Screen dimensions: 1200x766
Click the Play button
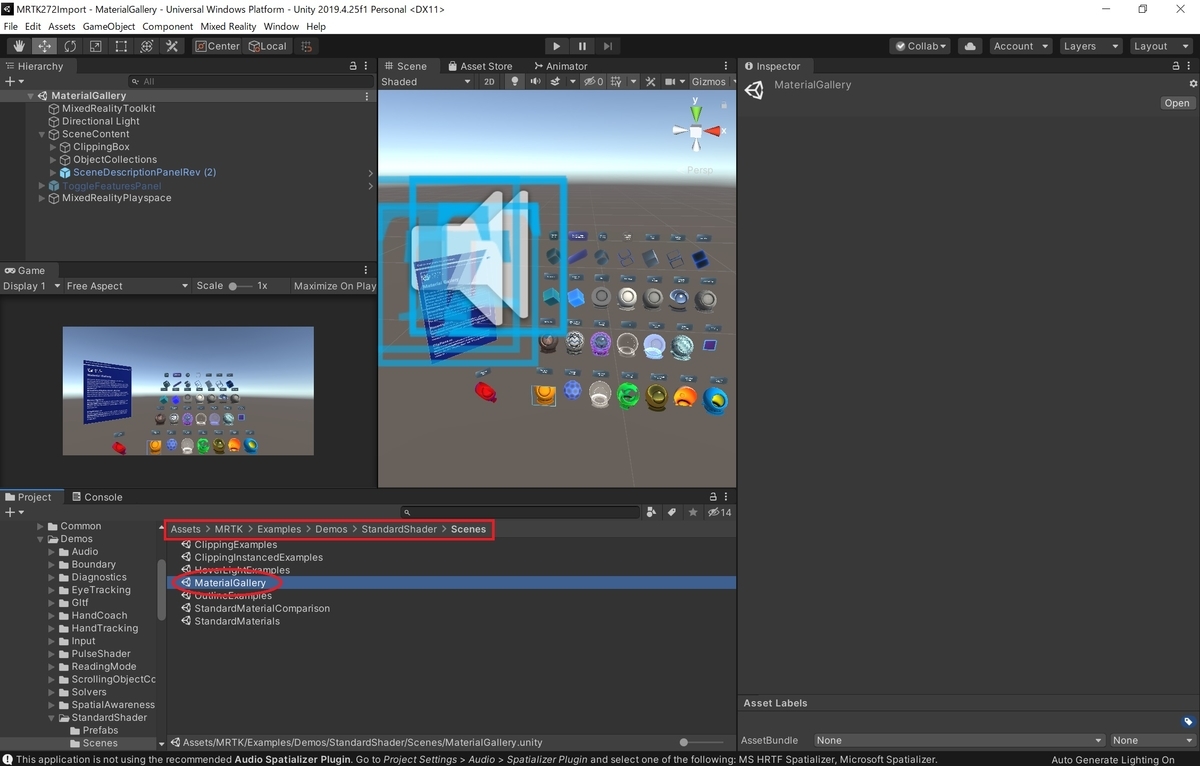click(x=557, y=46)
